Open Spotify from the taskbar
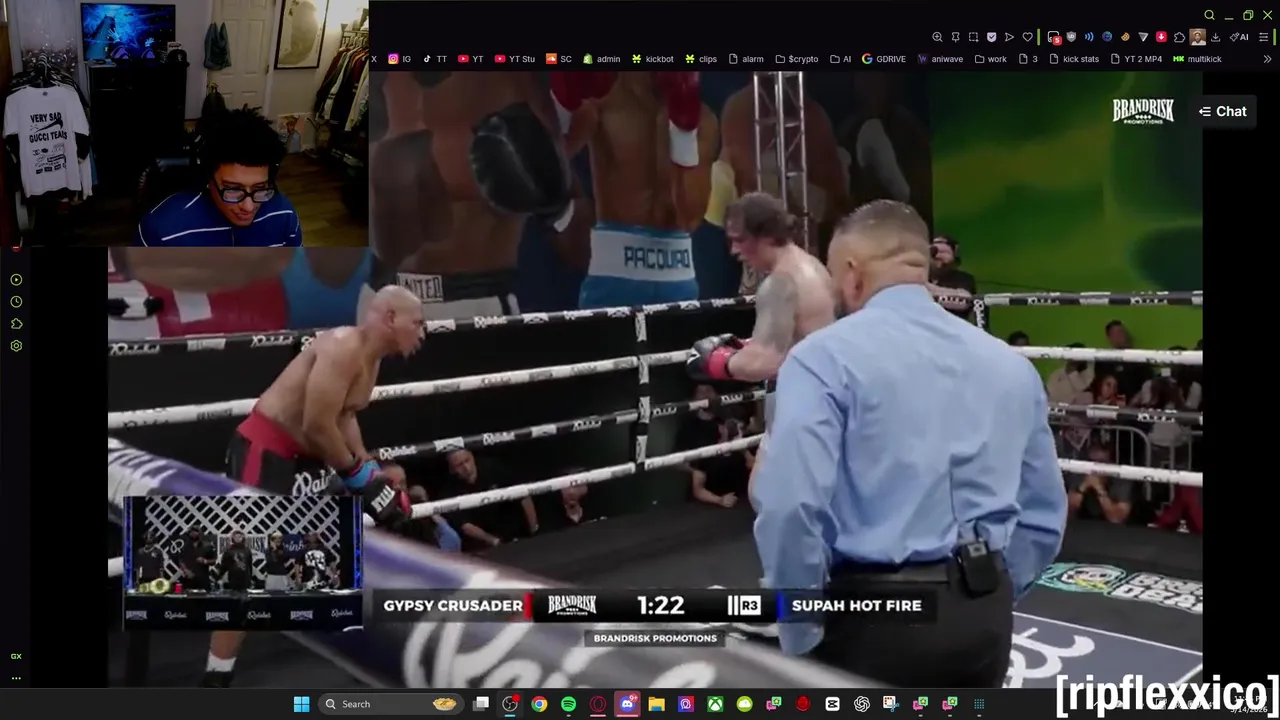1280x720 pixels. coord(568,704)
